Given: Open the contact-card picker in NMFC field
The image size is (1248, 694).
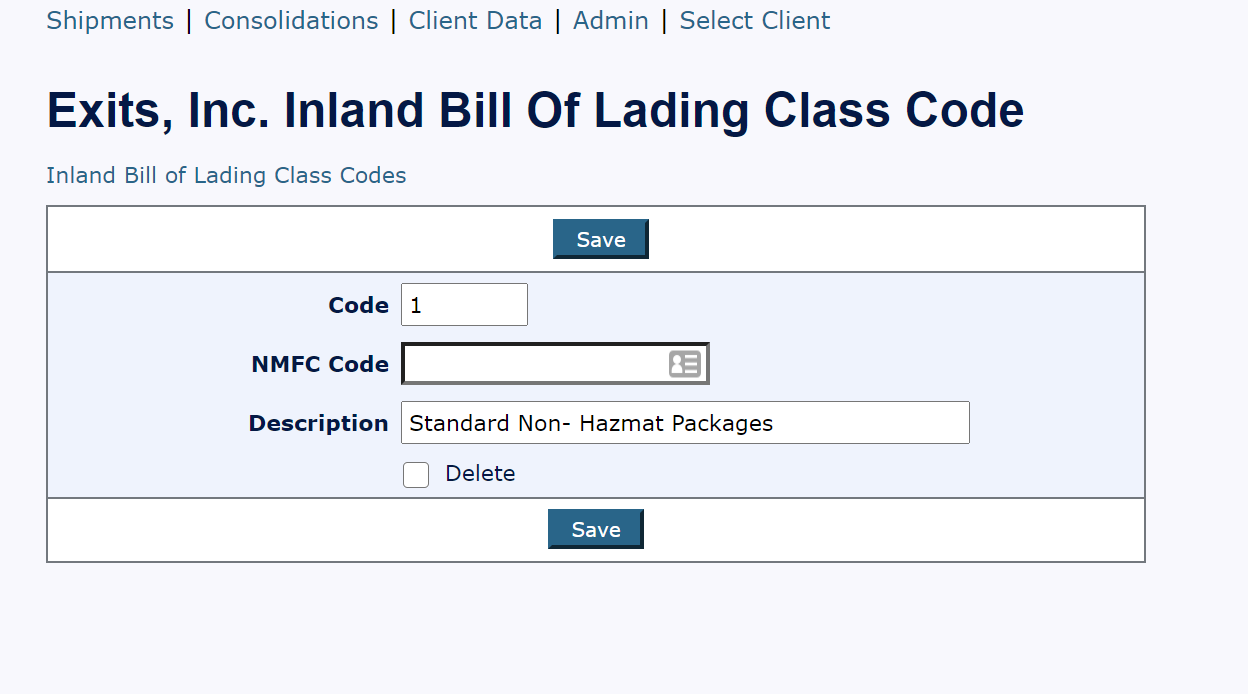Looking at the screenshot, I should (x=684, y=362).
